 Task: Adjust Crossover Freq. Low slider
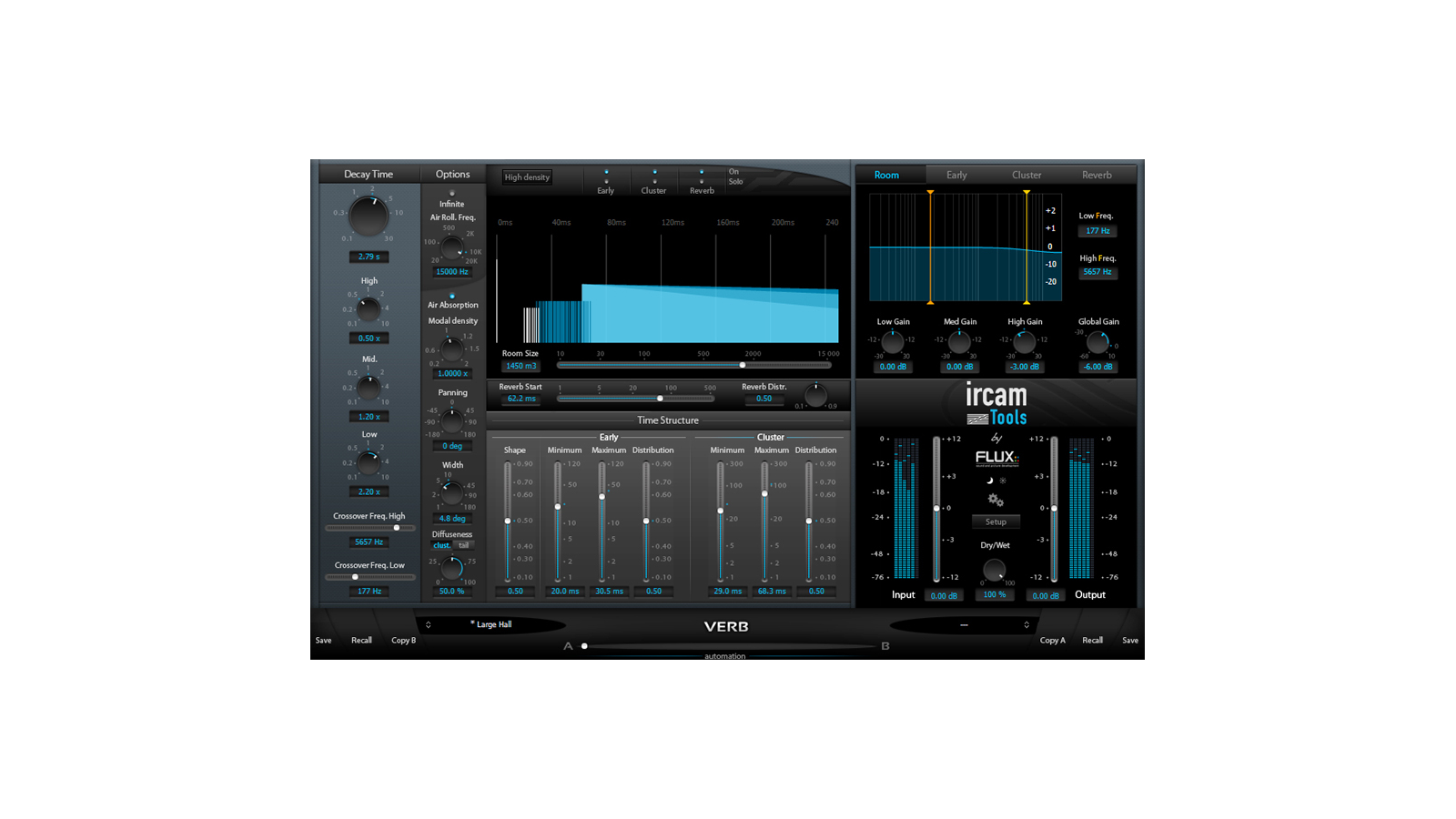(x=369, y=577)
